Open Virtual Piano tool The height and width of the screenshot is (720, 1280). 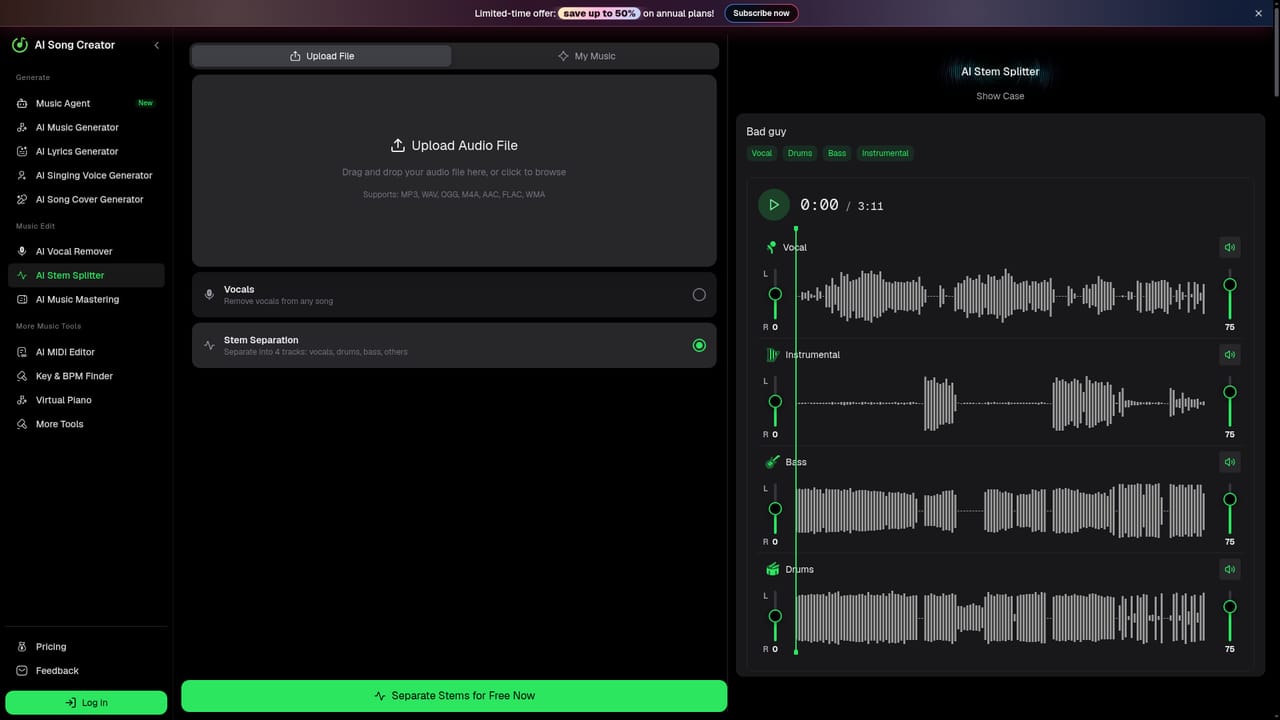pos(86,400)
